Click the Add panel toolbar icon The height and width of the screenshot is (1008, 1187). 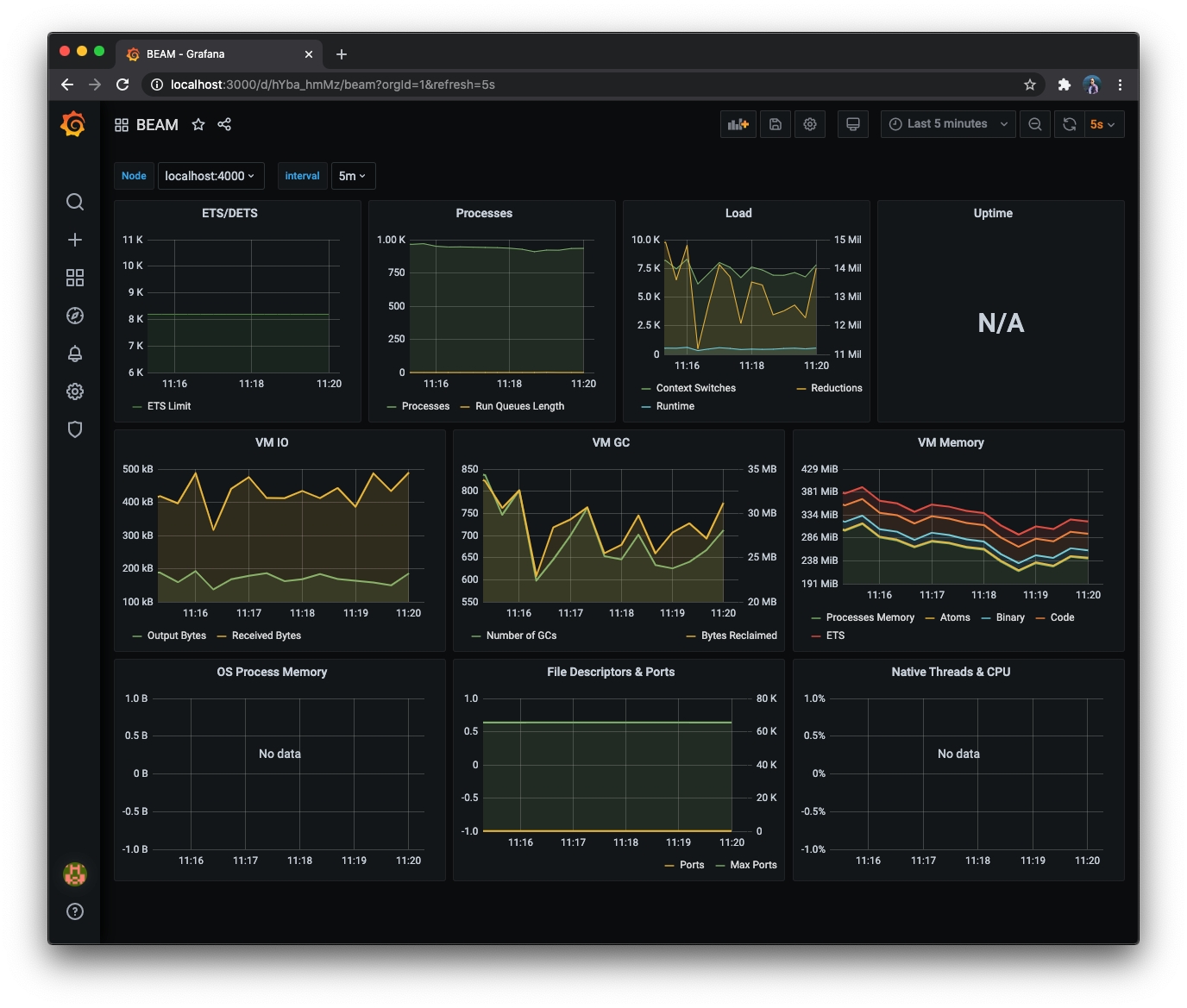click(738, 124)
